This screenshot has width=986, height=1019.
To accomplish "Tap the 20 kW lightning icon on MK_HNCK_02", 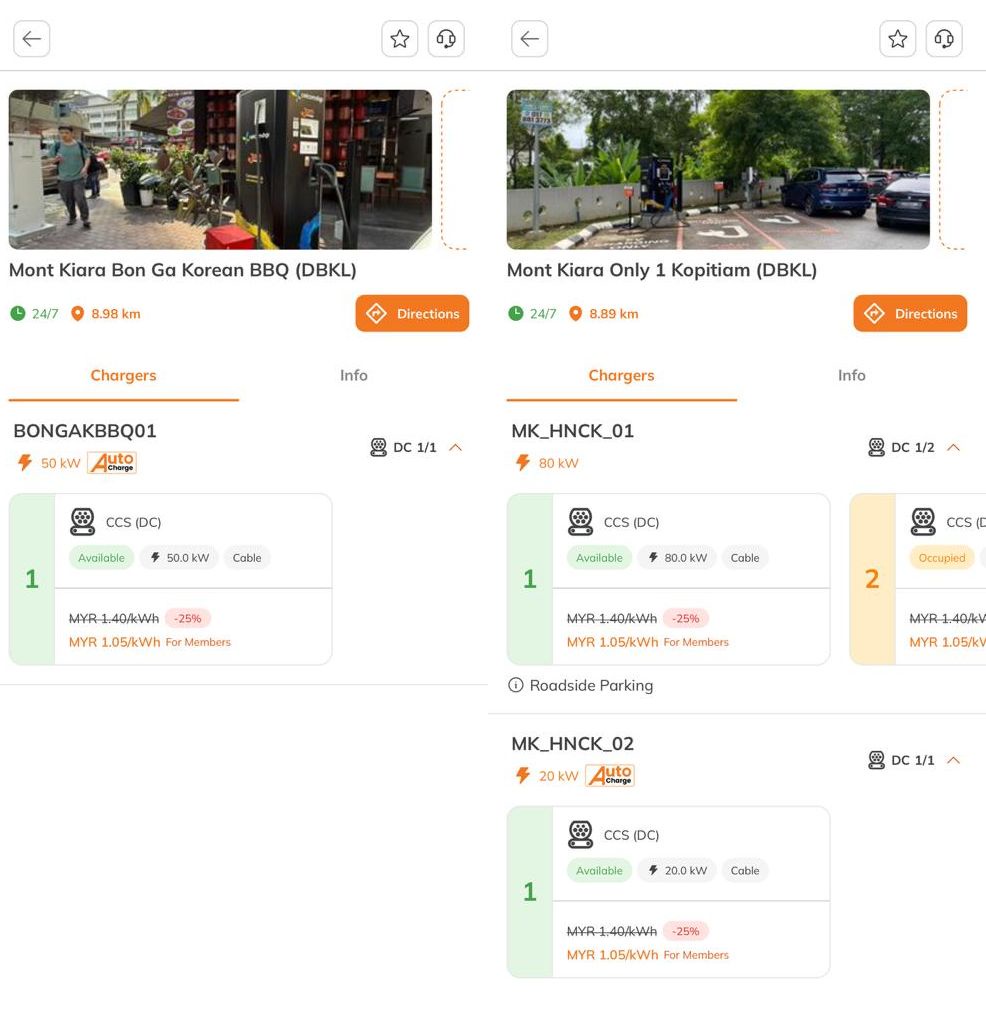I will [x=523, y=775].
